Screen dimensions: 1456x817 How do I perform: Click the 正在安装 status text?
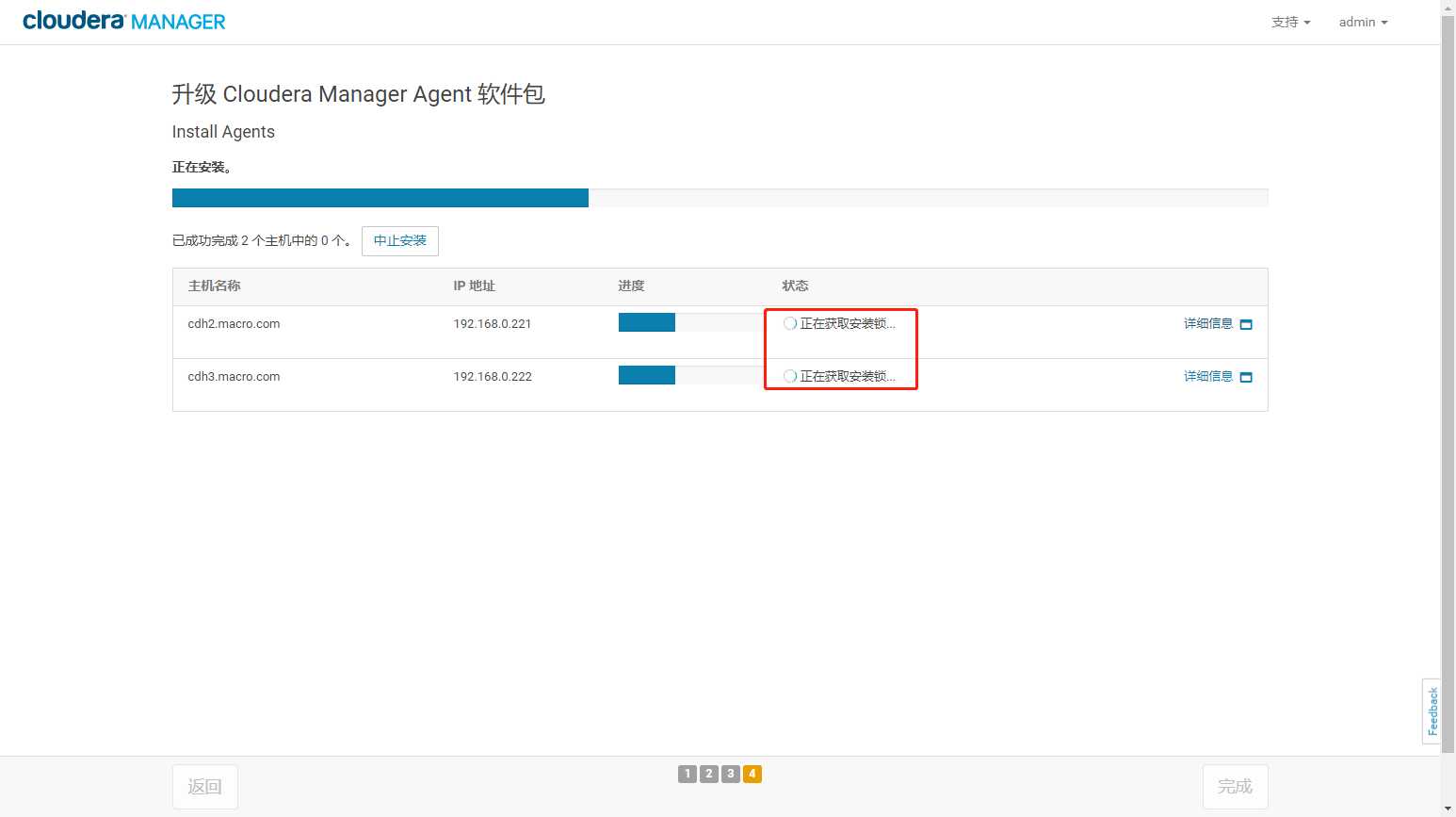[202, 167]
